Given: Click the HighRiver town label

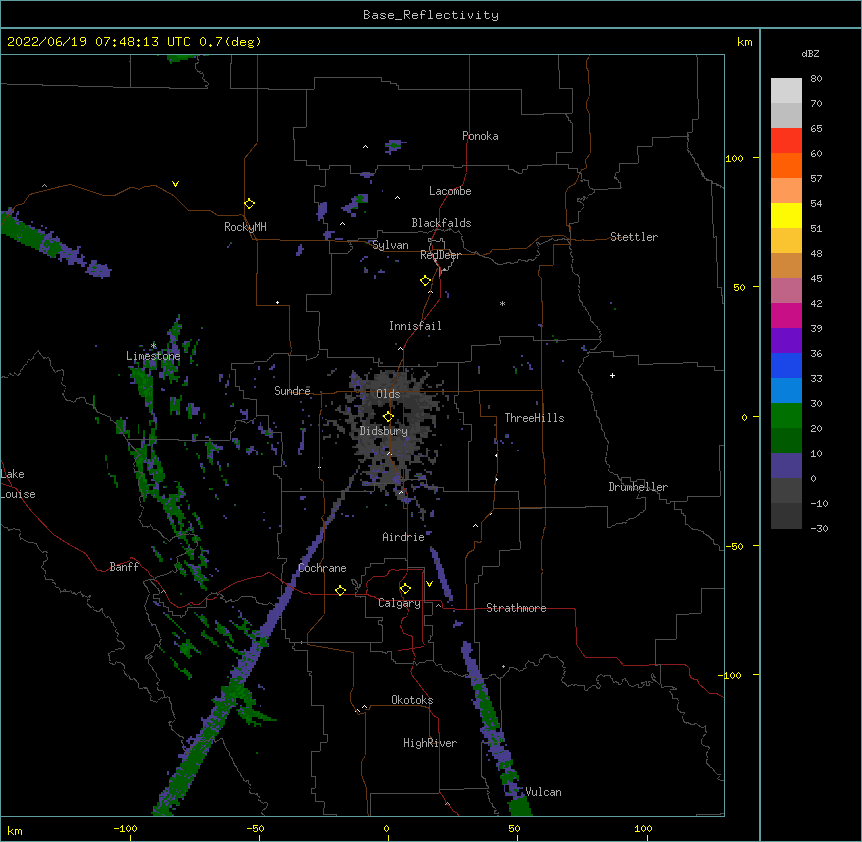Looking at the screenshot, I should 430,743.
